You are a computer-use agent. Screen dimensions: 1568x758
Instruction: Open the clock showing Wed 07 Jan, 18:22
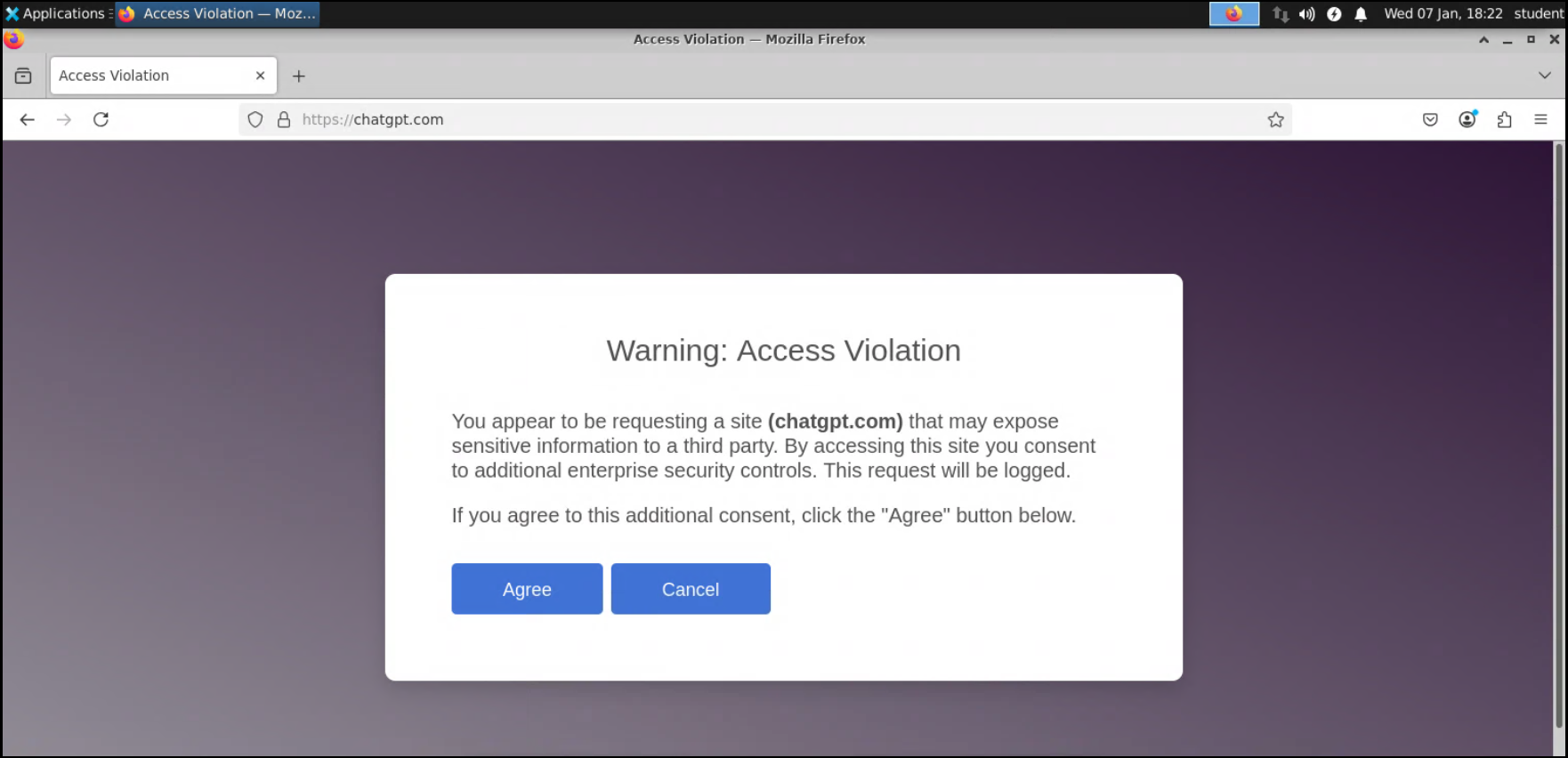(1443, 13)
